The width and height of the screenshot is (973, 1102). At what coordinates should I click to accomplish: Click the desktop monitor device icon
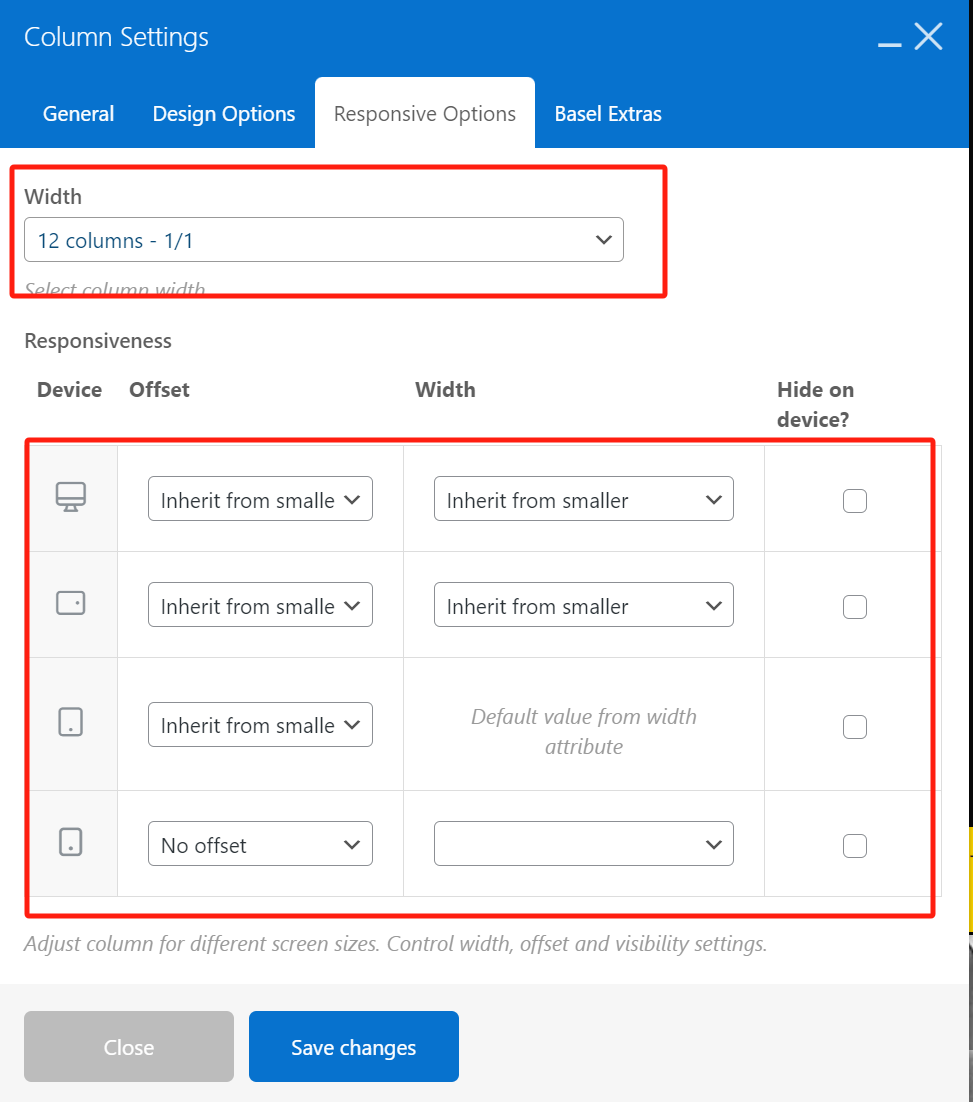click(x=71, y=497)
